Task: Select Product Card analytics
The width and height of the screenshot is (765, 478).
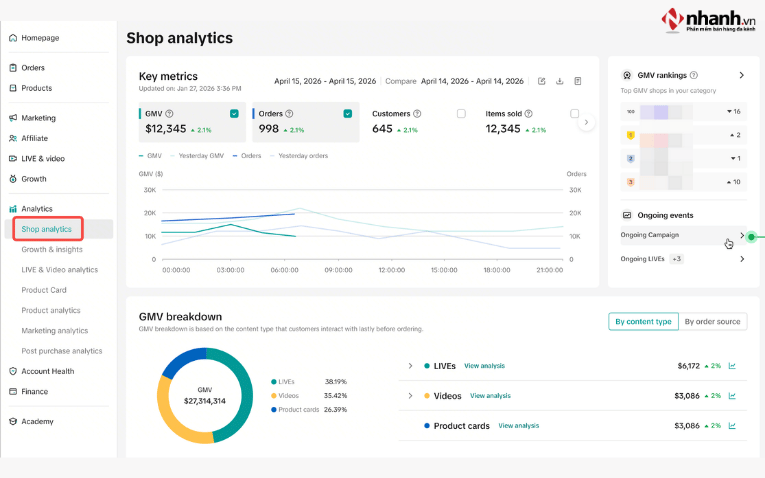Action: point(44,290)
